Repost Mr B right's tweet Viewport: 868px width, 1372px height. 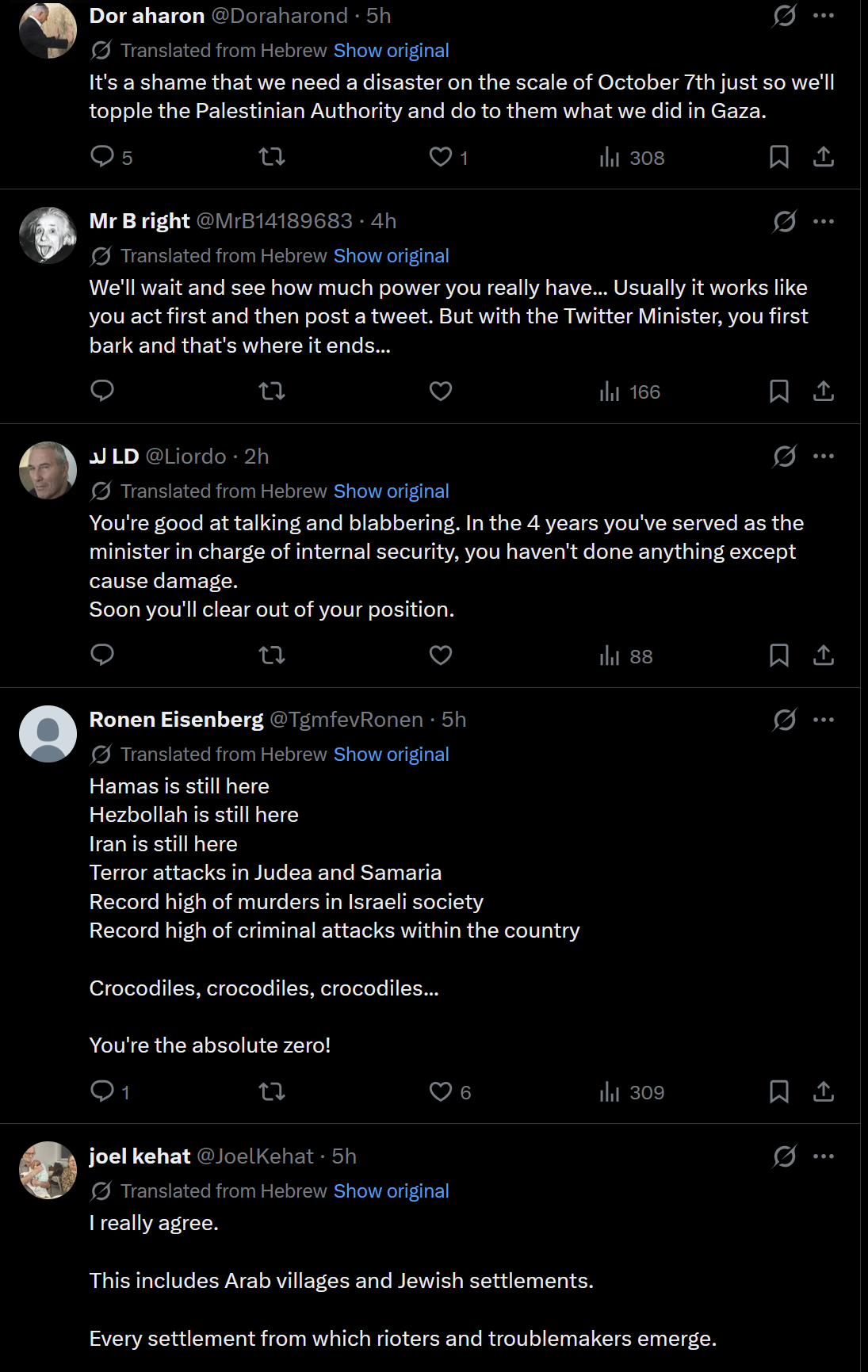pyautogui.click(x=272, y=391)
